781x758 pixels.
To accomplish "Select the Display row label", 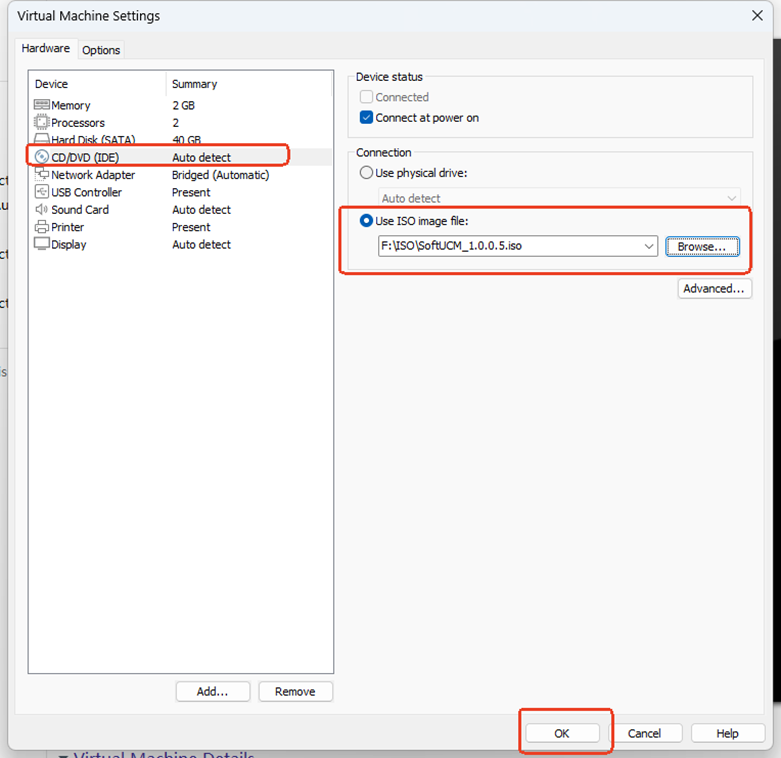I will coord(69,245).
